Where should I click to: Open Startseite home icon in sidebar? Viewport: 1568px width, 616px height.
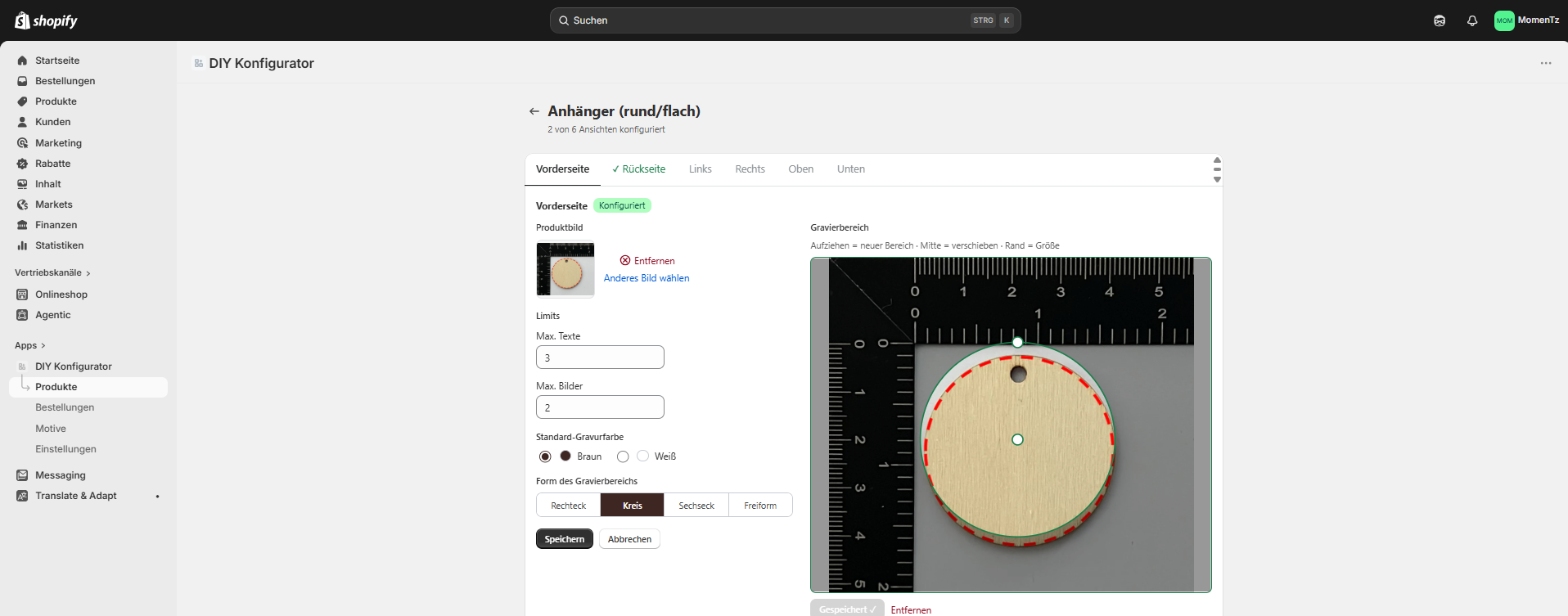point(22,61)
